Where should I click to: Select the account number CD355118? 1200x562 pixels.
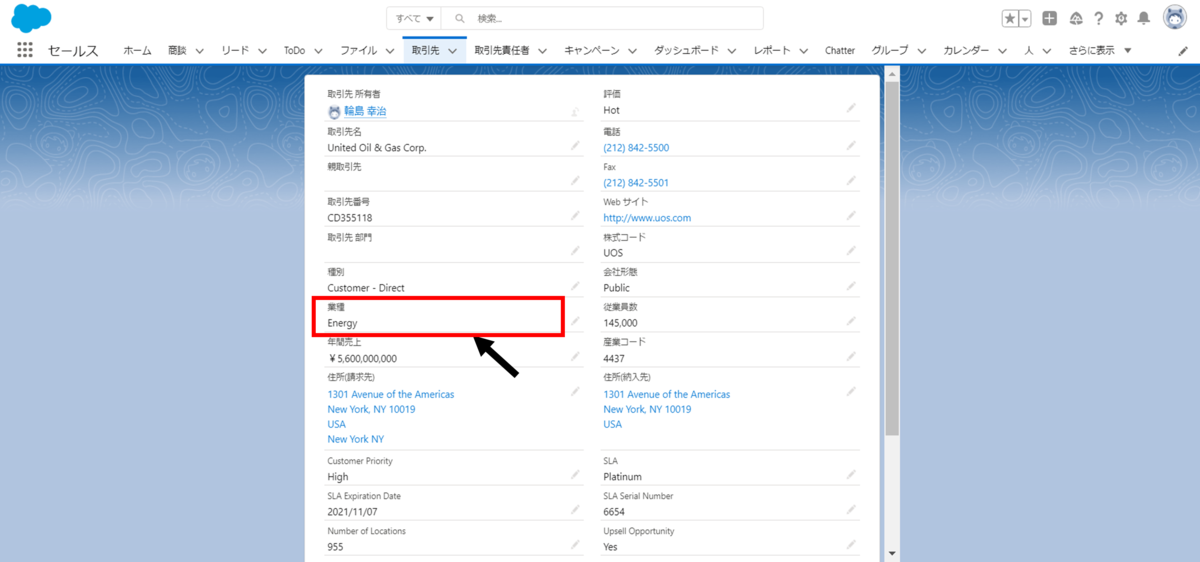tap(350, 218)
